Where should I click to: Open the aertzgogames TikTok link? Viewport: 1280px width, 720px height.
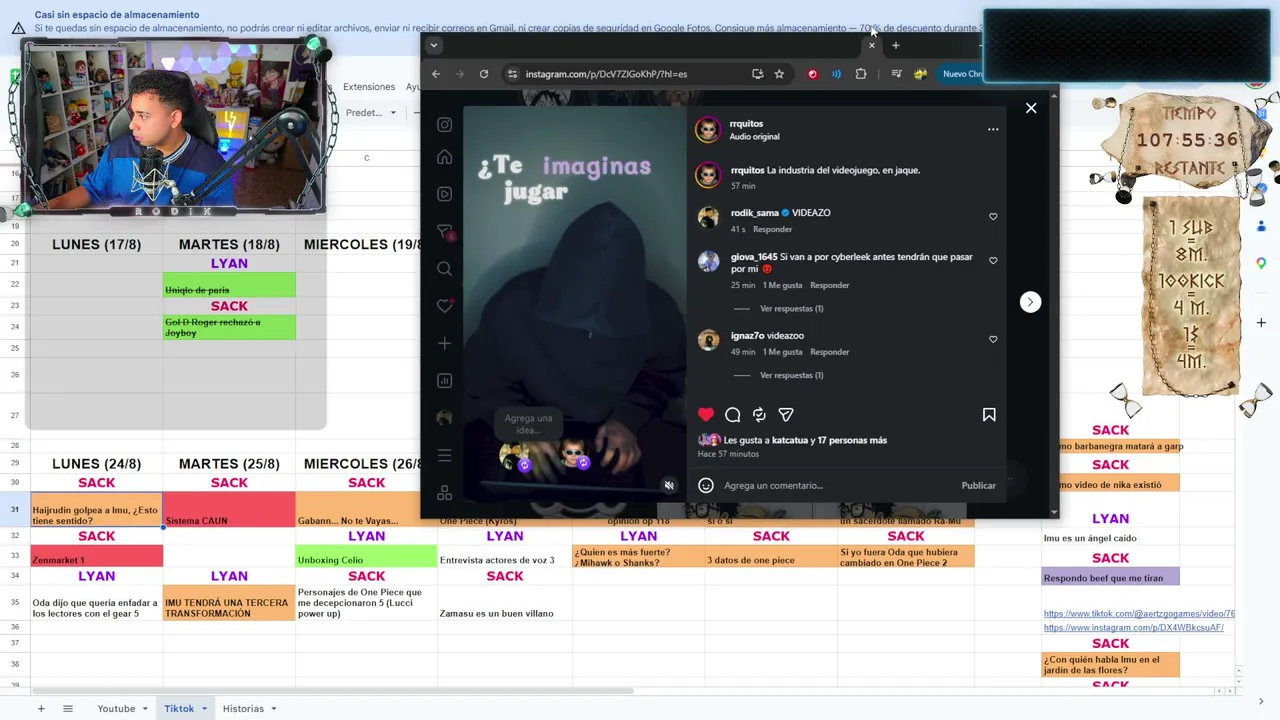pyautogui.click(x=1139, y=614)
